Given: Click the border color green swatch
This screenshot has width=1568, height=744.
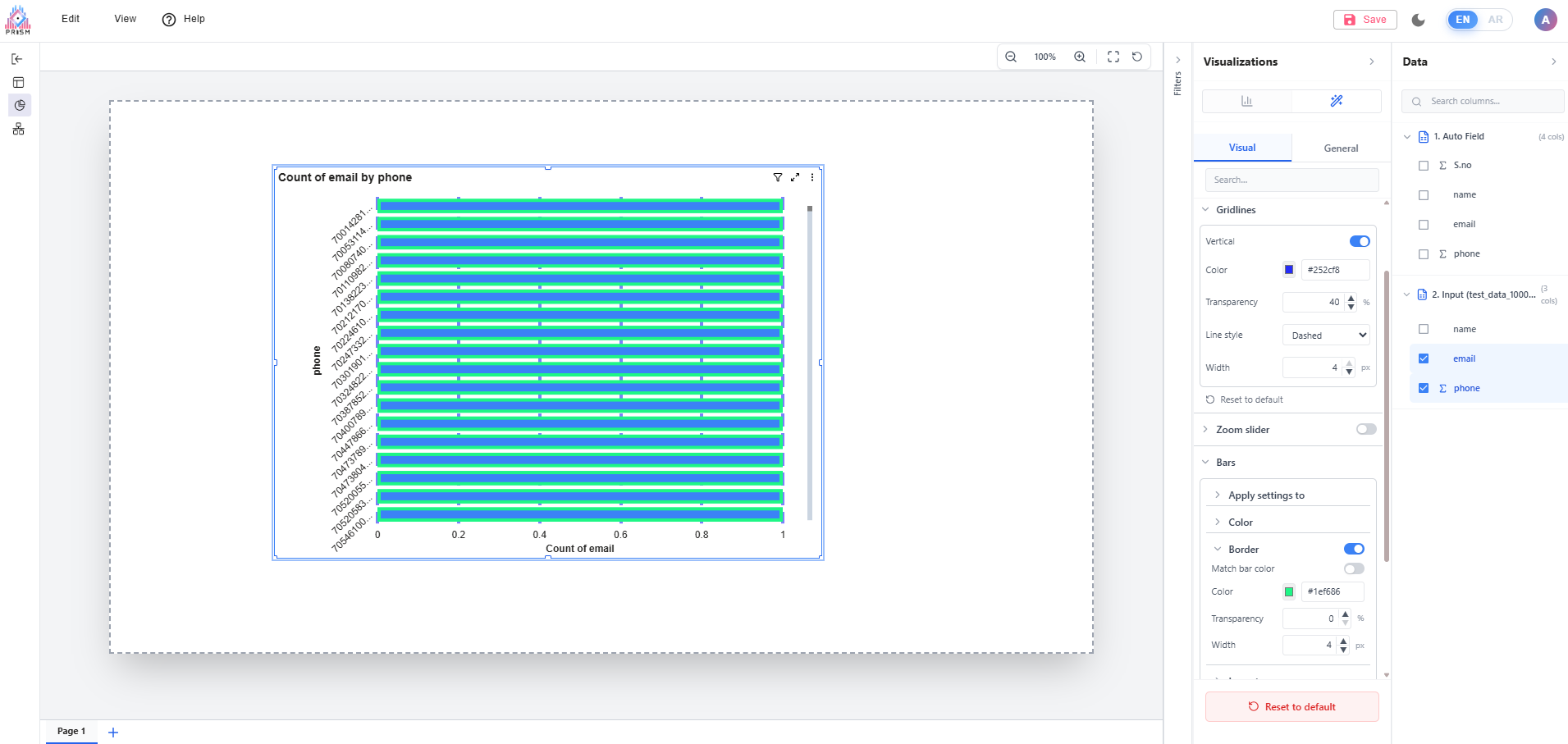Looking at the screenshot, I should click(1289, 591).
